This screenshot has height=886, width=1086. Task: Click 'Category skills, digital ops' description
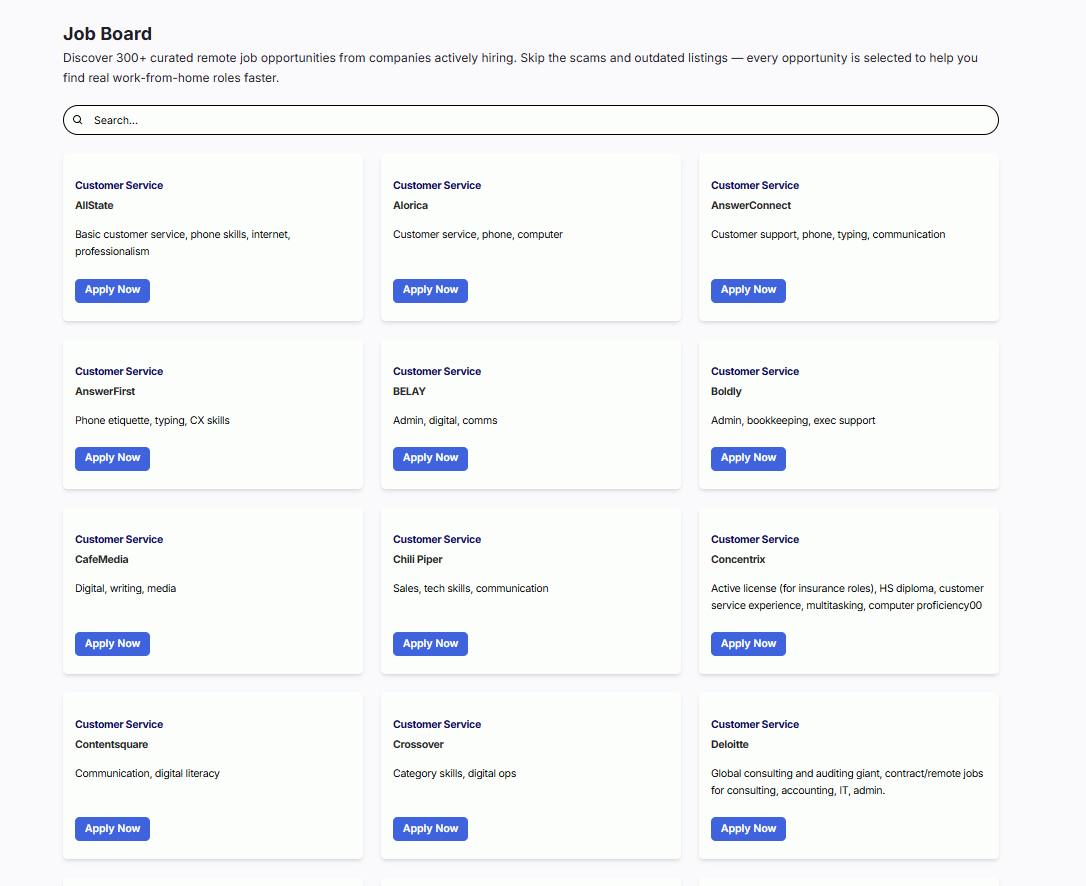point(454,774)
